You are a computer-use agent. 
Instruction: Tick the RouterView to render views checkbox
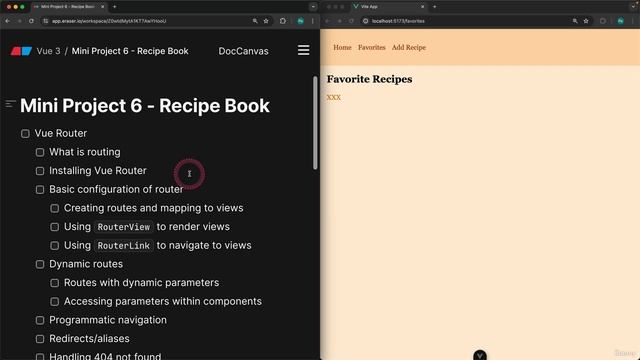tap(55, 227)
